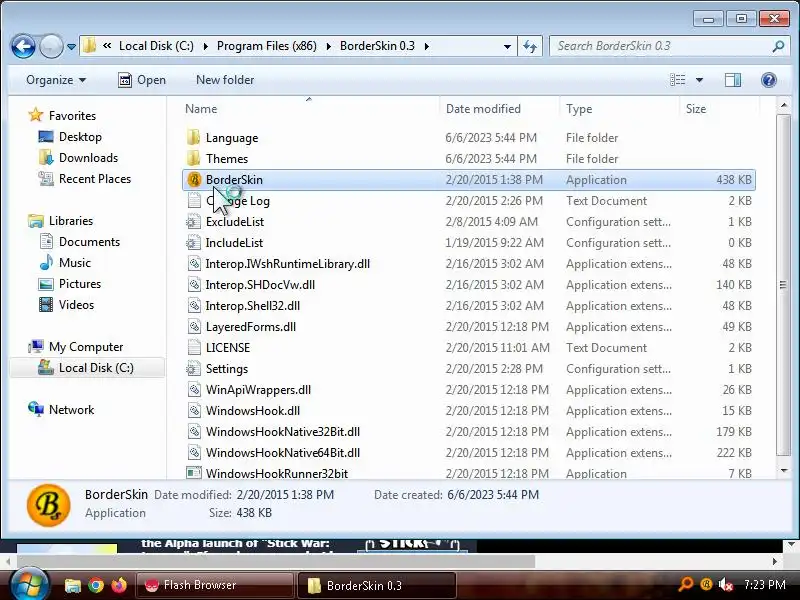Select the IncludeList configuration file icon
This screenshot has height=600, width=800.
point(193,242)
